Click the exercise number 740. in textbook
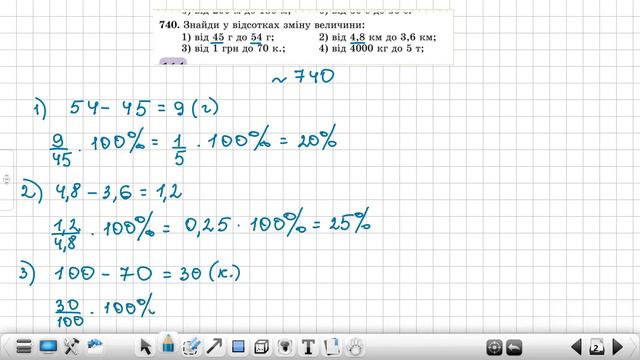The height and width of the screenshot is (360, 640). [169, 25]
